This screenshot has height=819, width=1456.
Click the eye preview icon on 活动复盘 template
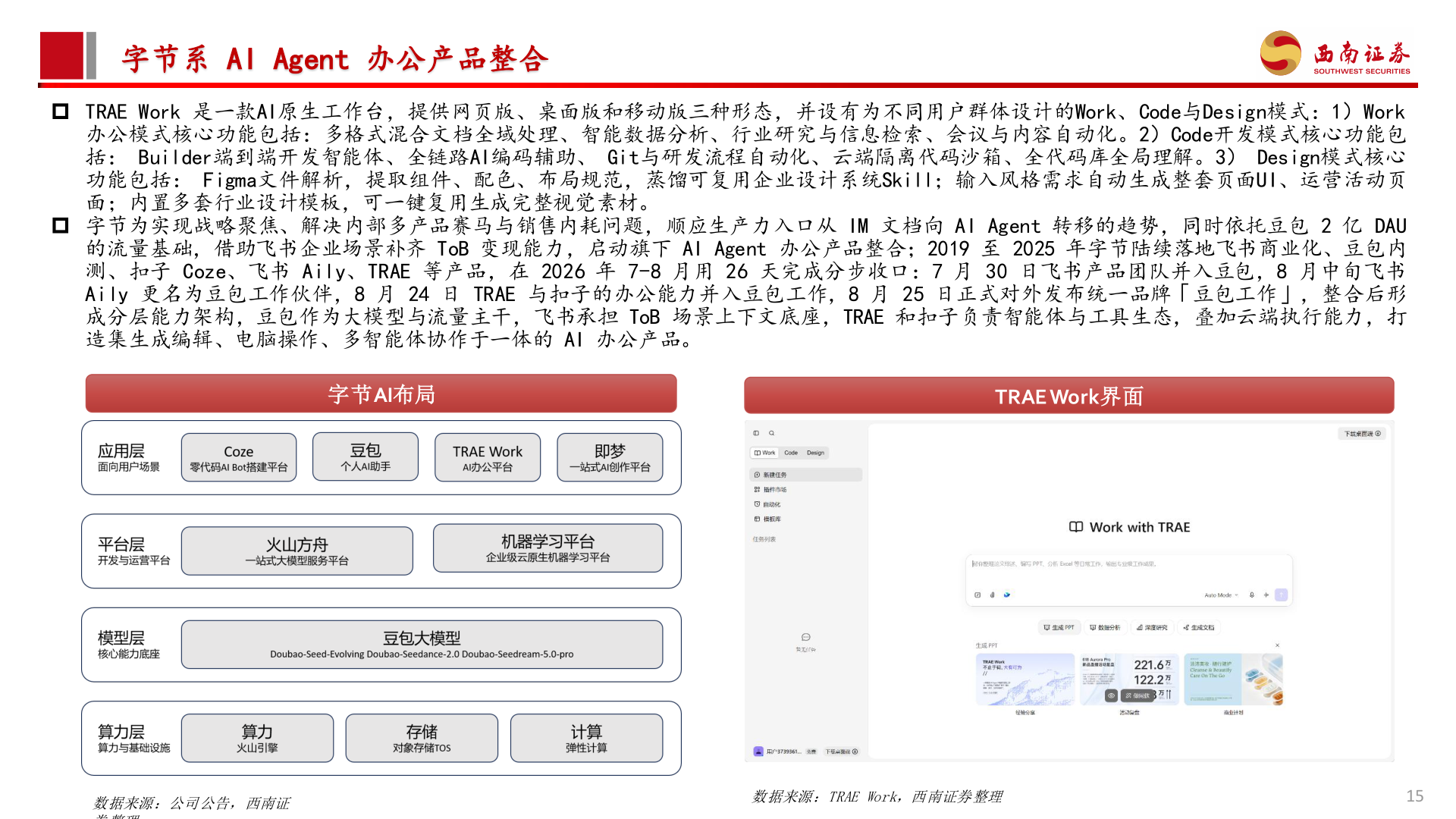1111,695
